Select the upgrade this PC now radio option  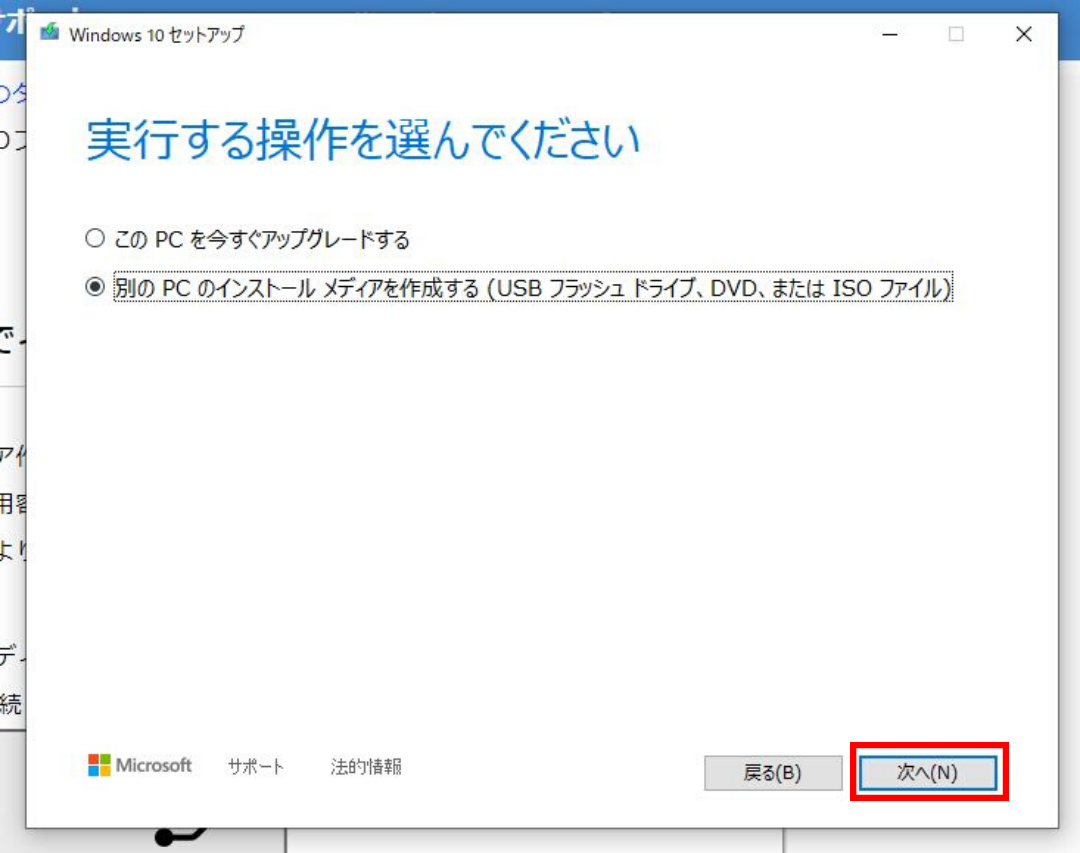(95, 238)
